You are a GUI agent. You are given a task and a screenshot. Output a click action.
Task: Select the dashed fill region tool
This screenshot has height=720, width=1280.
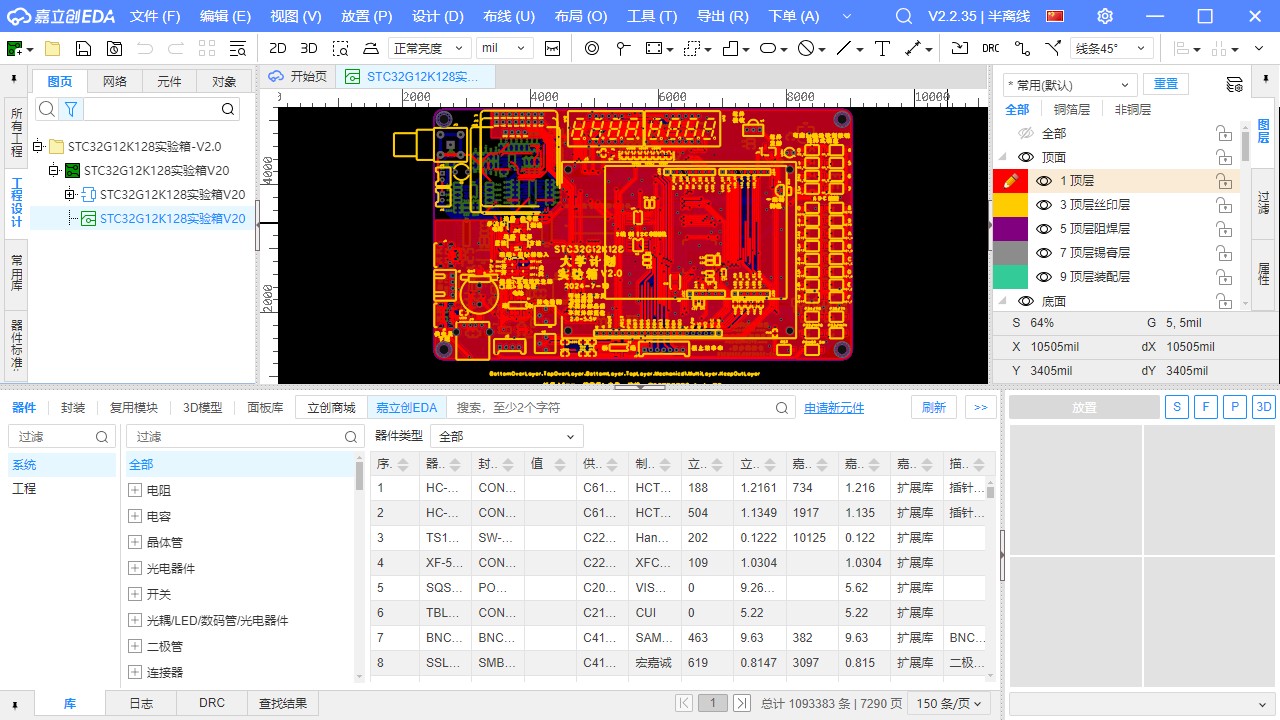(x=692, y=48)
